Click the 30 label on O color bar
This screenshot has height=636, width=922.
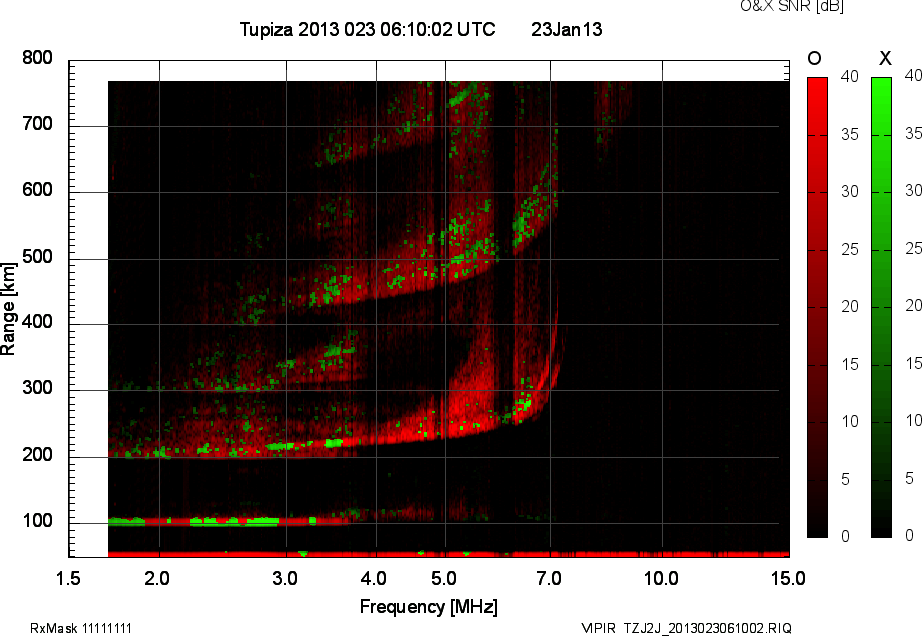pos(850,192)
